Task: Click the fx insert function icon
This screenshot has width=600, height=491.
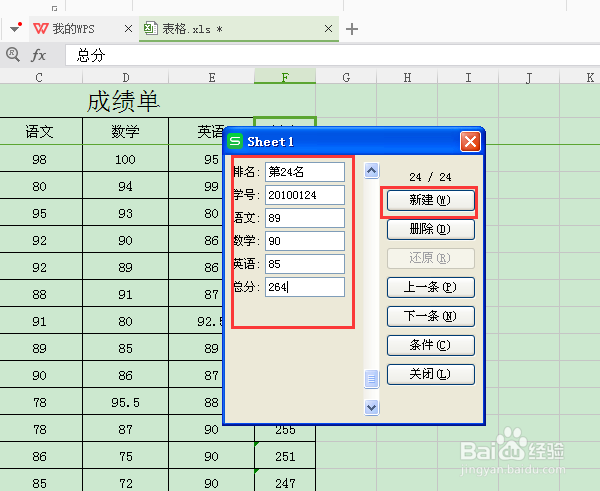Action: pos(38,55)
